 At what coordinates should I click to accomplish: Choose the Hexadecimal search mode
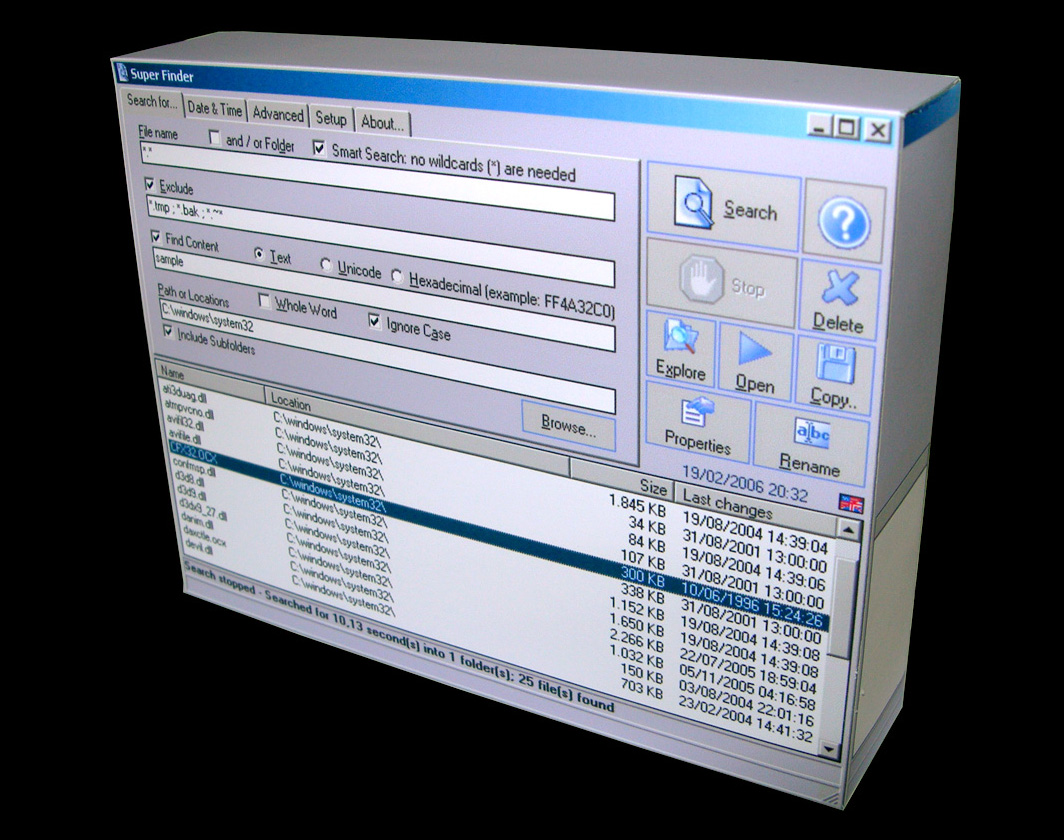[x=398, y=276]
